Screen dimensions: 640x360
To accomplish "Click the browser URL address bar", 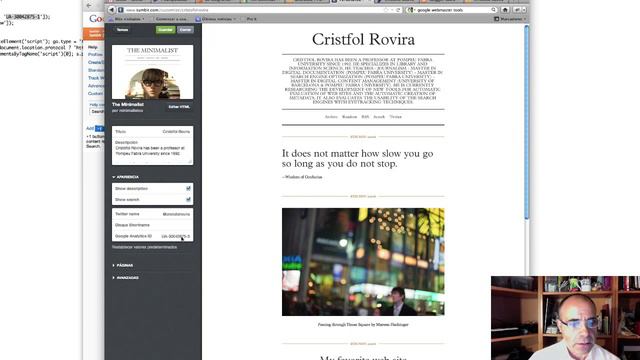I will coord(253,10).
